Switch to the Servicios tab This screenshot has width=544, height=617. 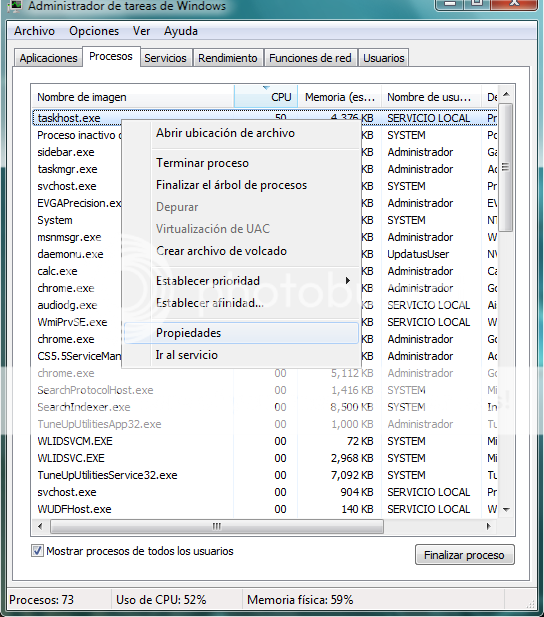[x=165, y=58]
